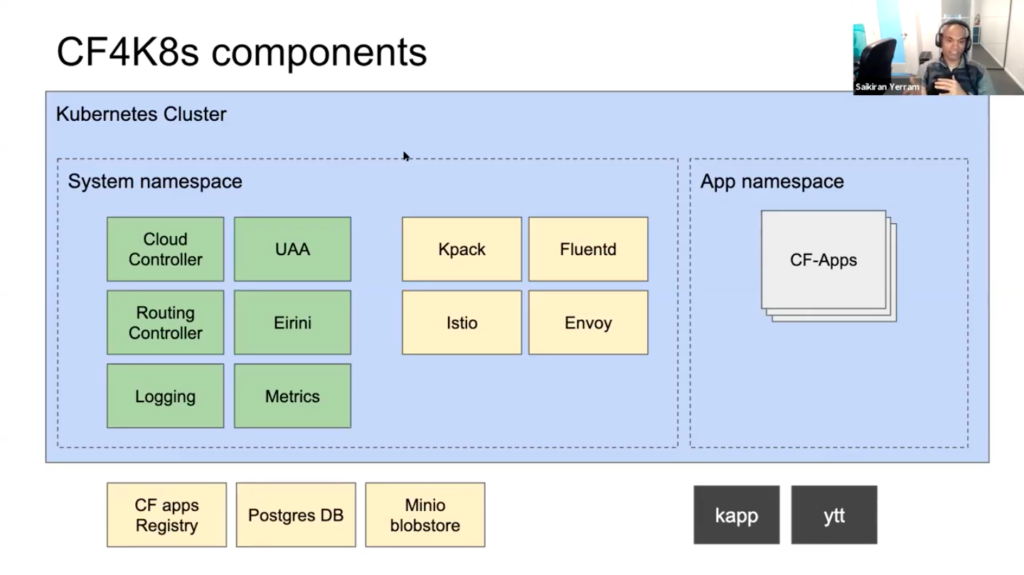This screenshot has width=1024, height=575.
Task: Click the 'Kubernetes Cluster' label
Action: coord(141,114)
